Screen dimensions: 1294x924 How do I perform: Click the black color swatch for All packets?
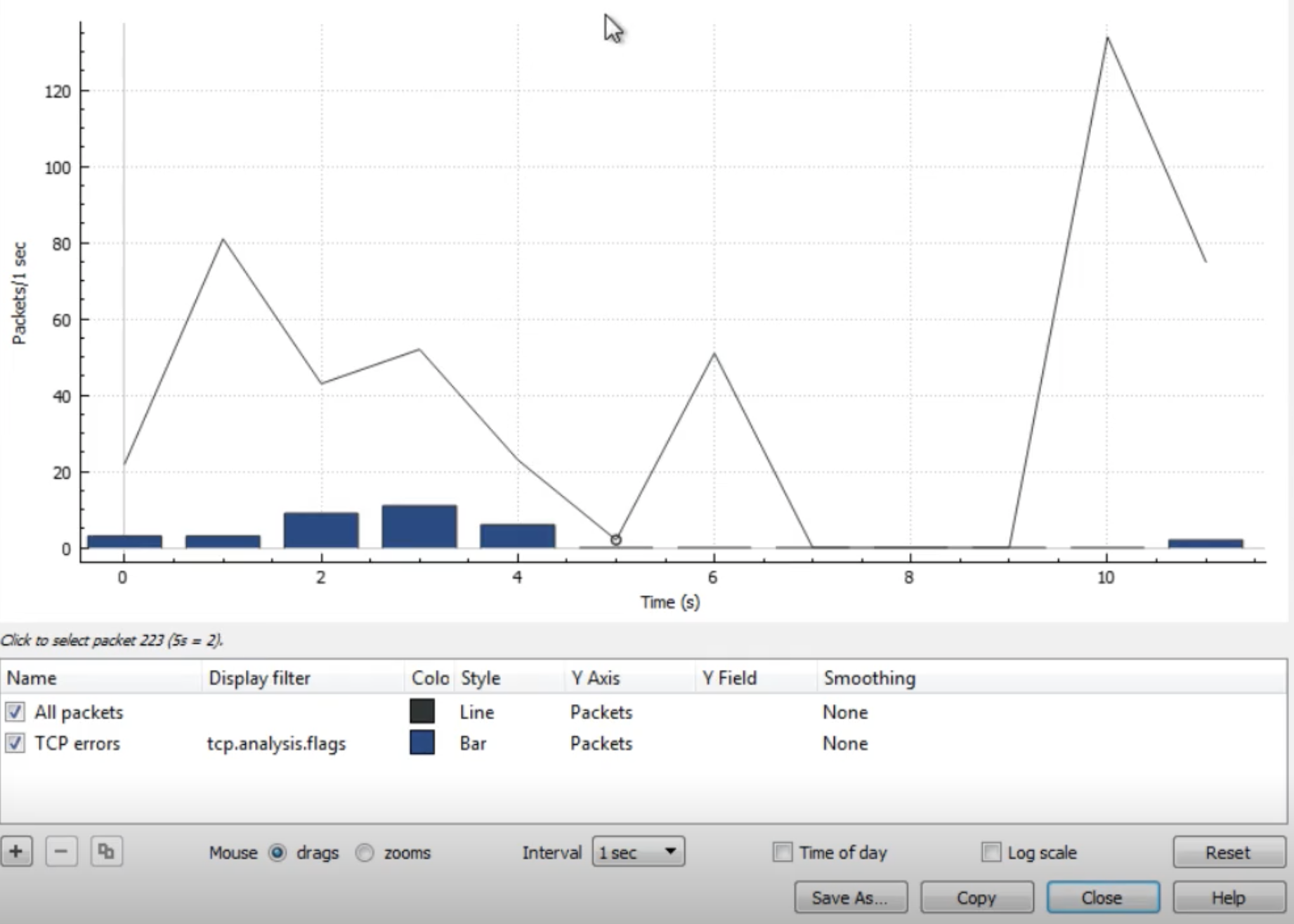coord(421,711)
